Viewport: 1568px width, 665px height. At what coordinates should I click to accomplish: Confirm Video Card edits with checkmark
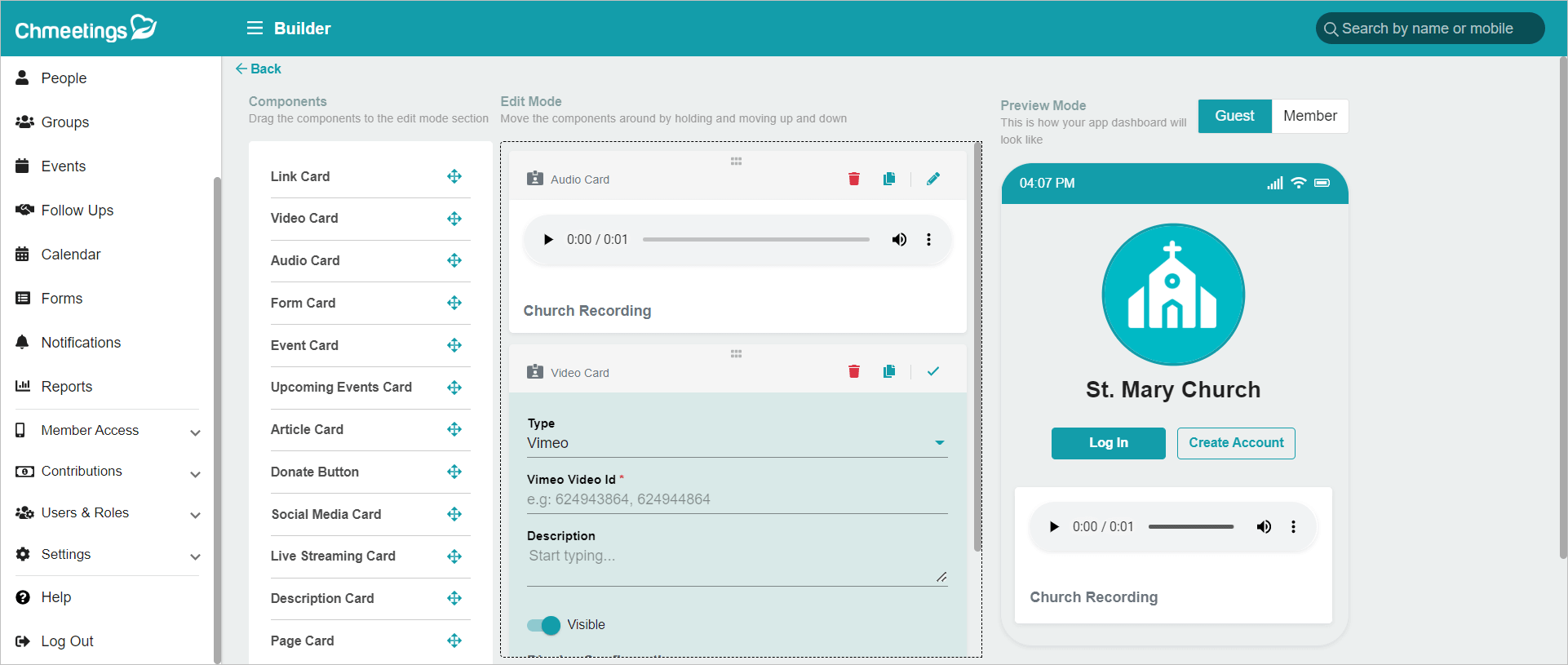[933, 371]
